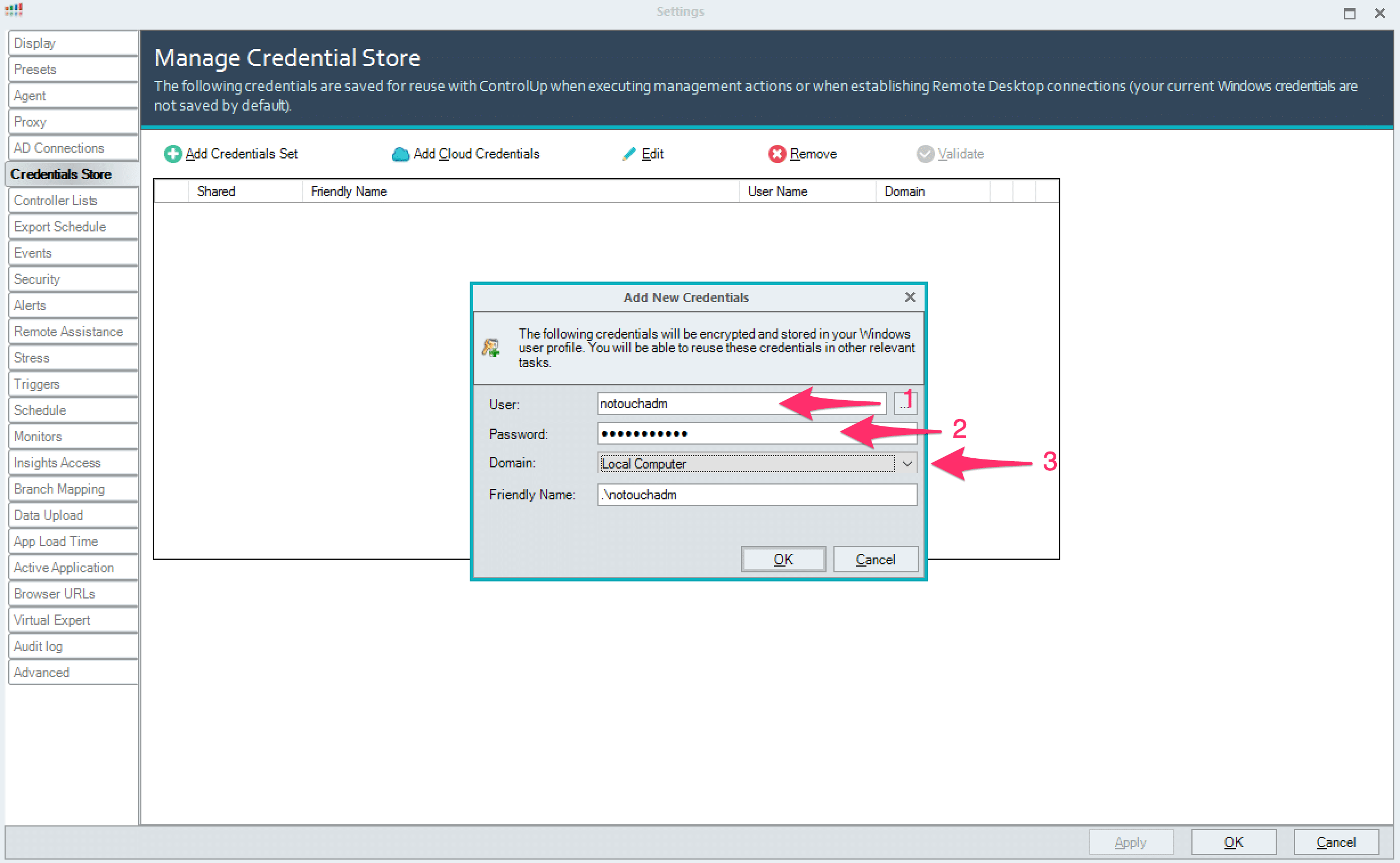
Task: Open the Display settings tab
Action: (73, 43)
